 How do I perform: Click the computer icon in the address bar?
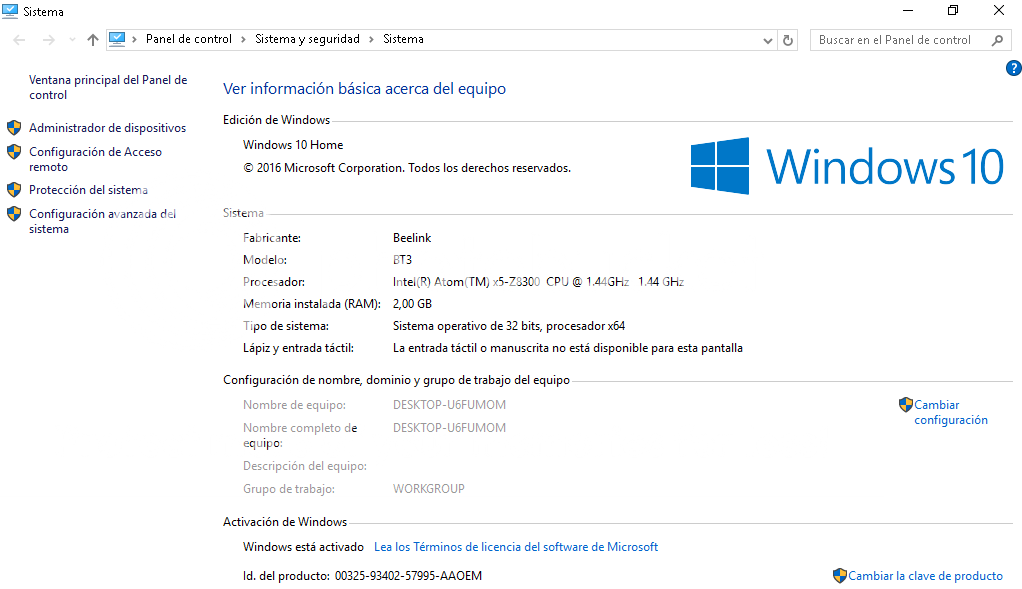117,39
